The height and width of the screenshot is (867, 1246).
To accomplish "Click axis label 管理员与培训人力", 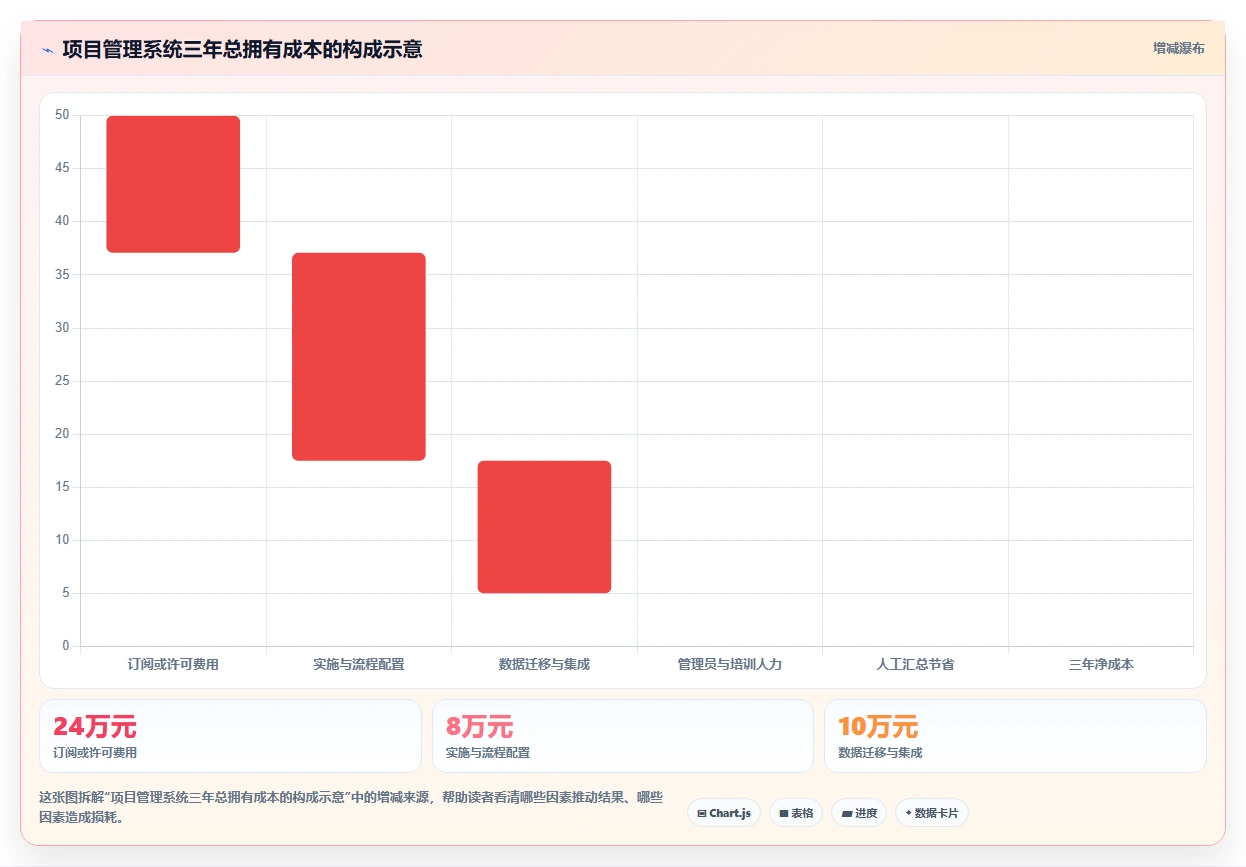I will 730,664.
